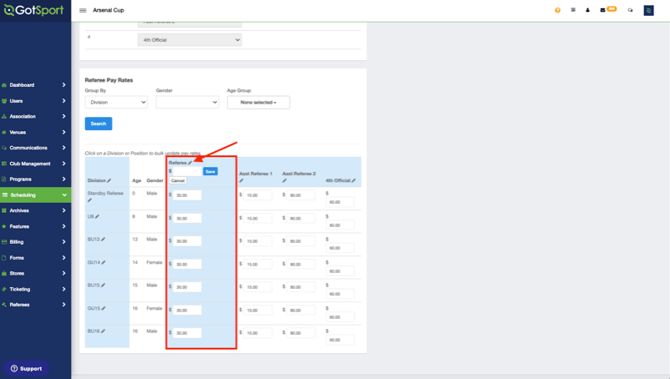The image size is (670, 379).
Task: Open the account avatar logo square
Action: [649, 10]
